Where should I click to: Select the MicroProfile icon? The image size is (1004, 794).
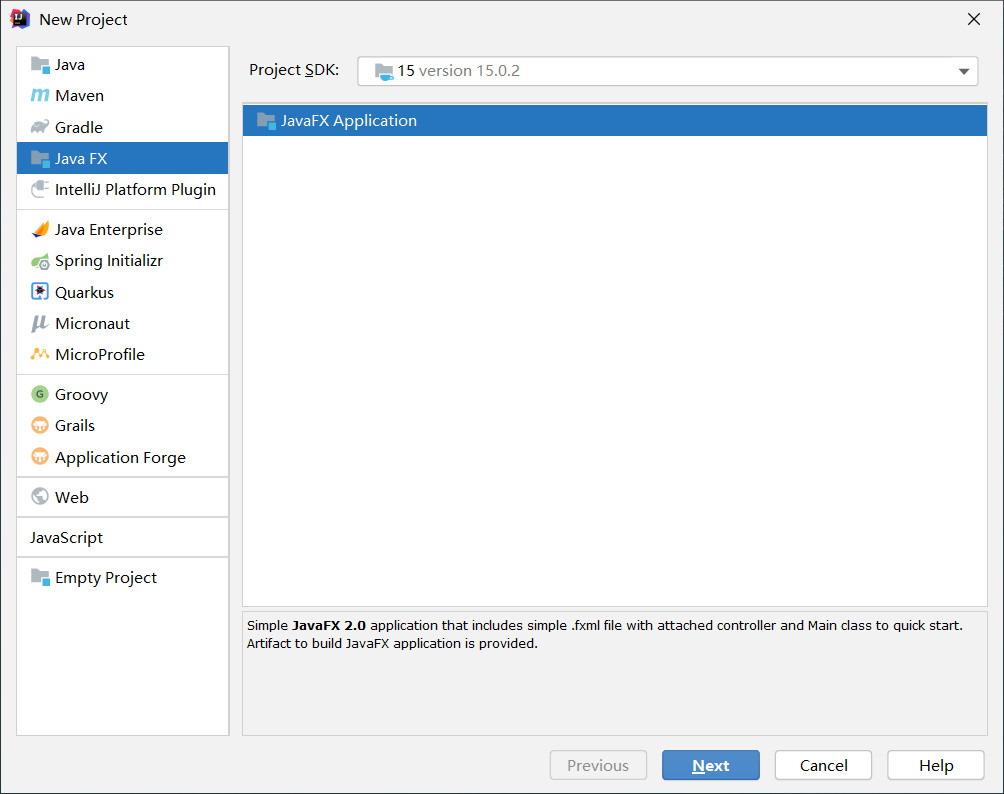click(x=40, y=354)
